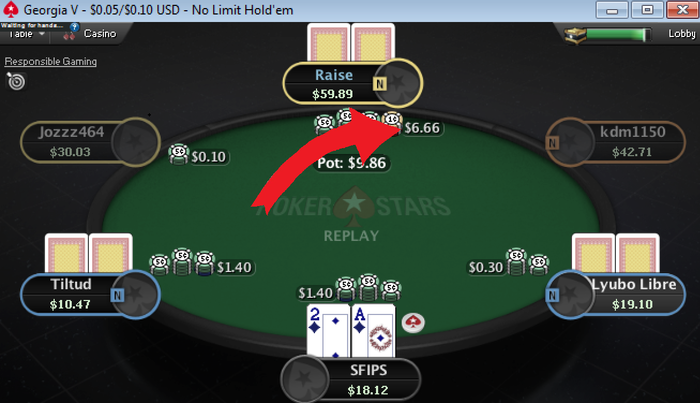700x403 pixels.
Task: Go to the Lobby
Action: [x=681, y=33]
